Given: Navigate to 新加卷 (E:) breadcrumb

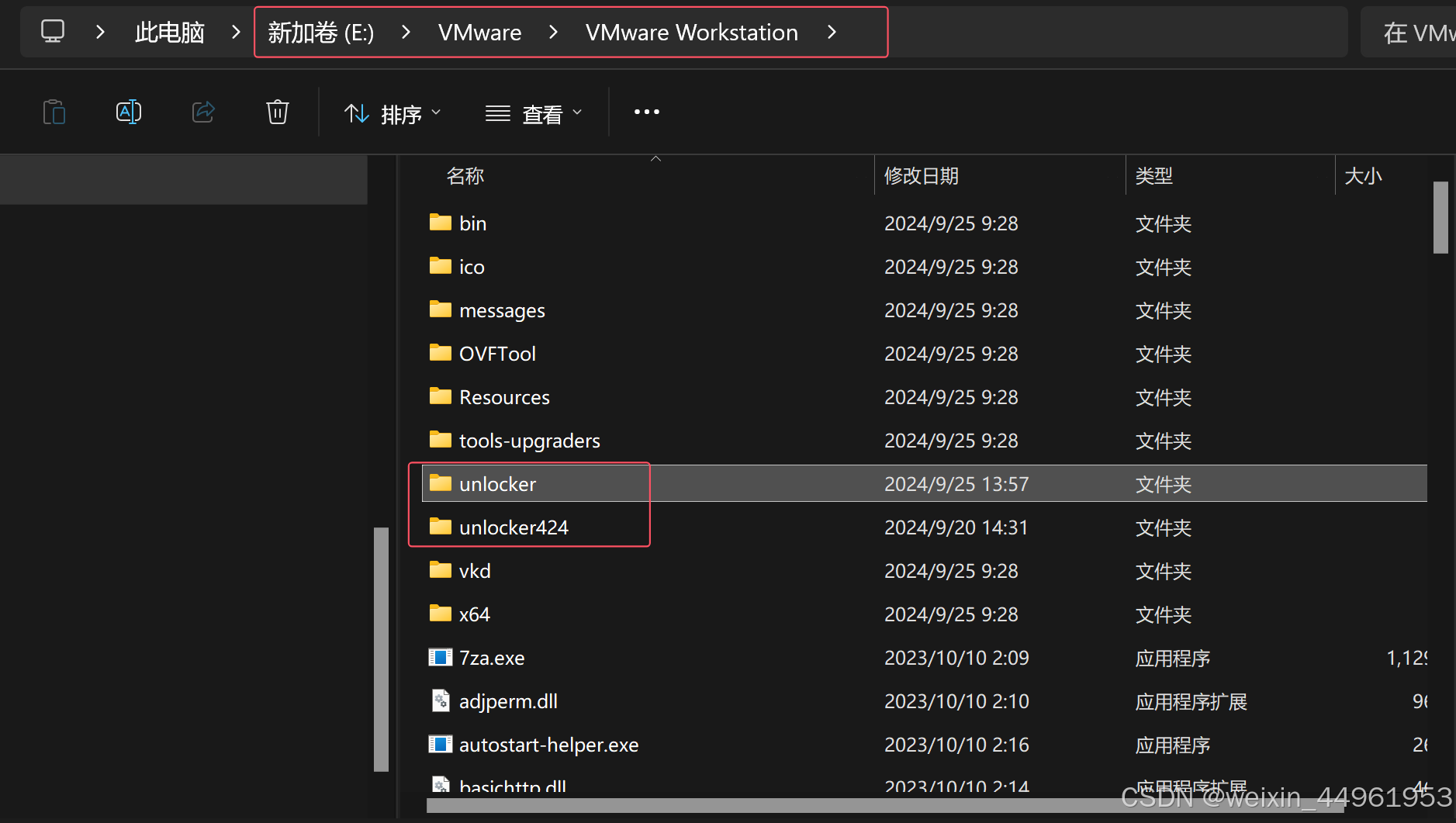Looking at the screenshot, I should point(321,32).
